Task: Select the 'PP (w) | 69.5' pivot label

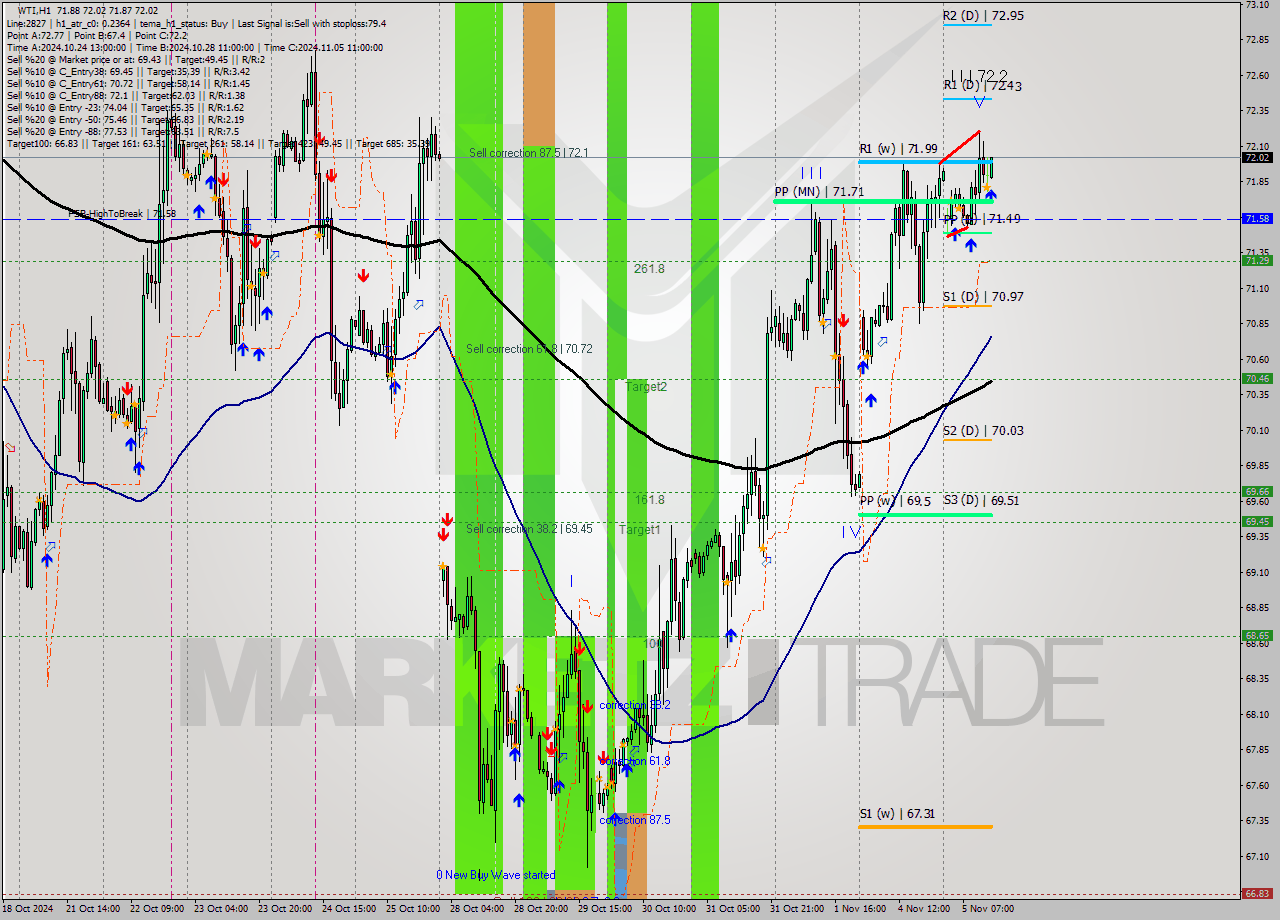Action: point(895,500)
